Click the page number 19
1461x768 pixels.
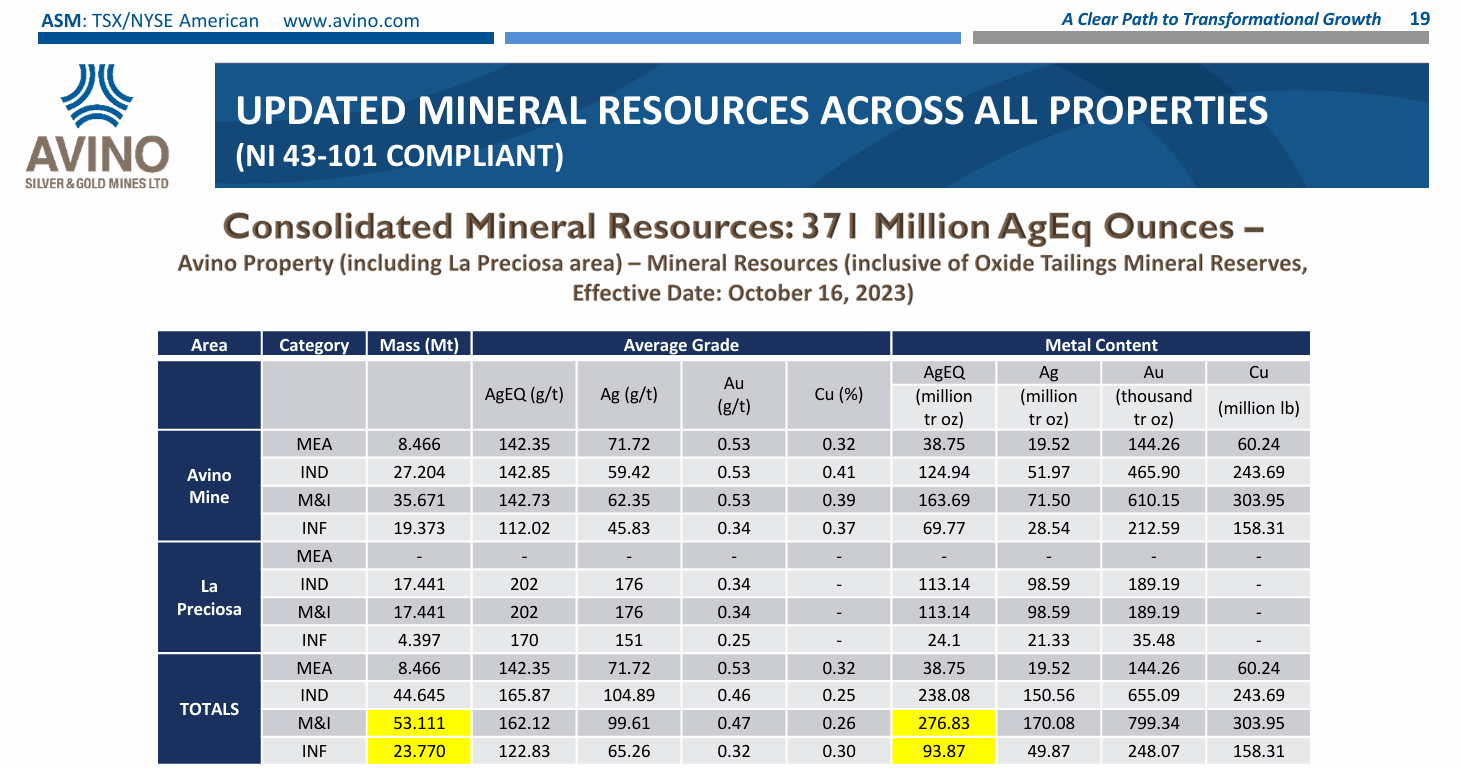pyautogui.click(x=1423, y=18)
